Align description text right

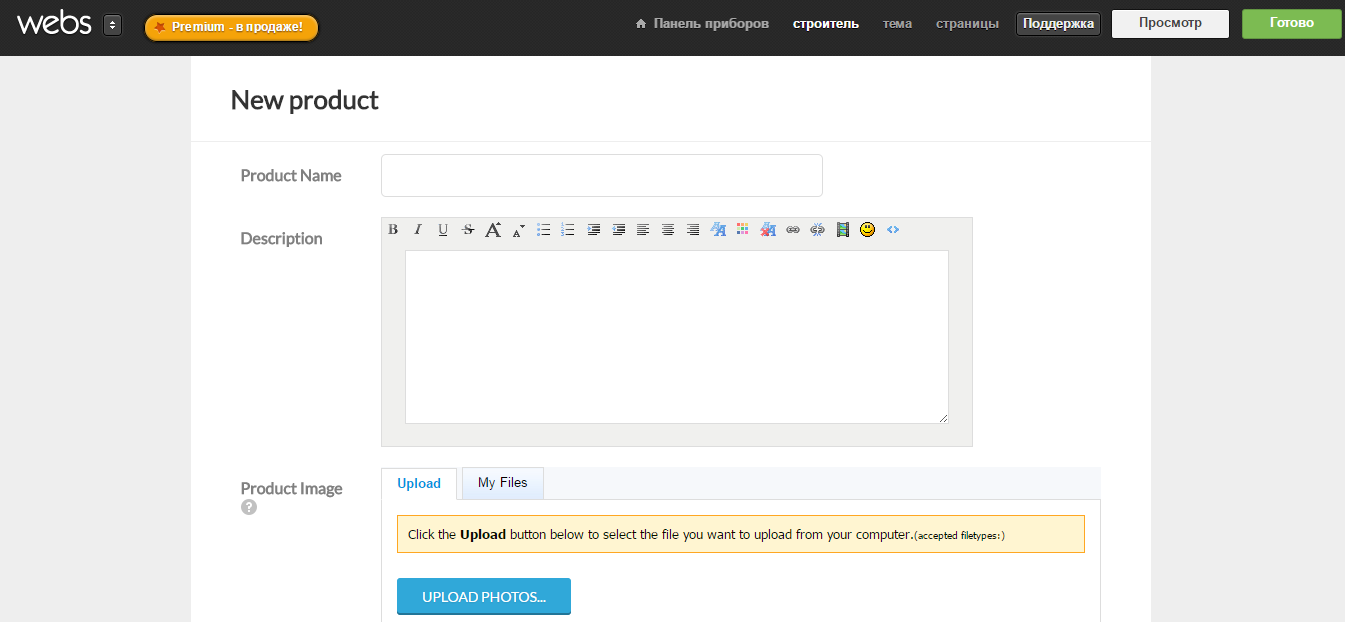(693, 230)
